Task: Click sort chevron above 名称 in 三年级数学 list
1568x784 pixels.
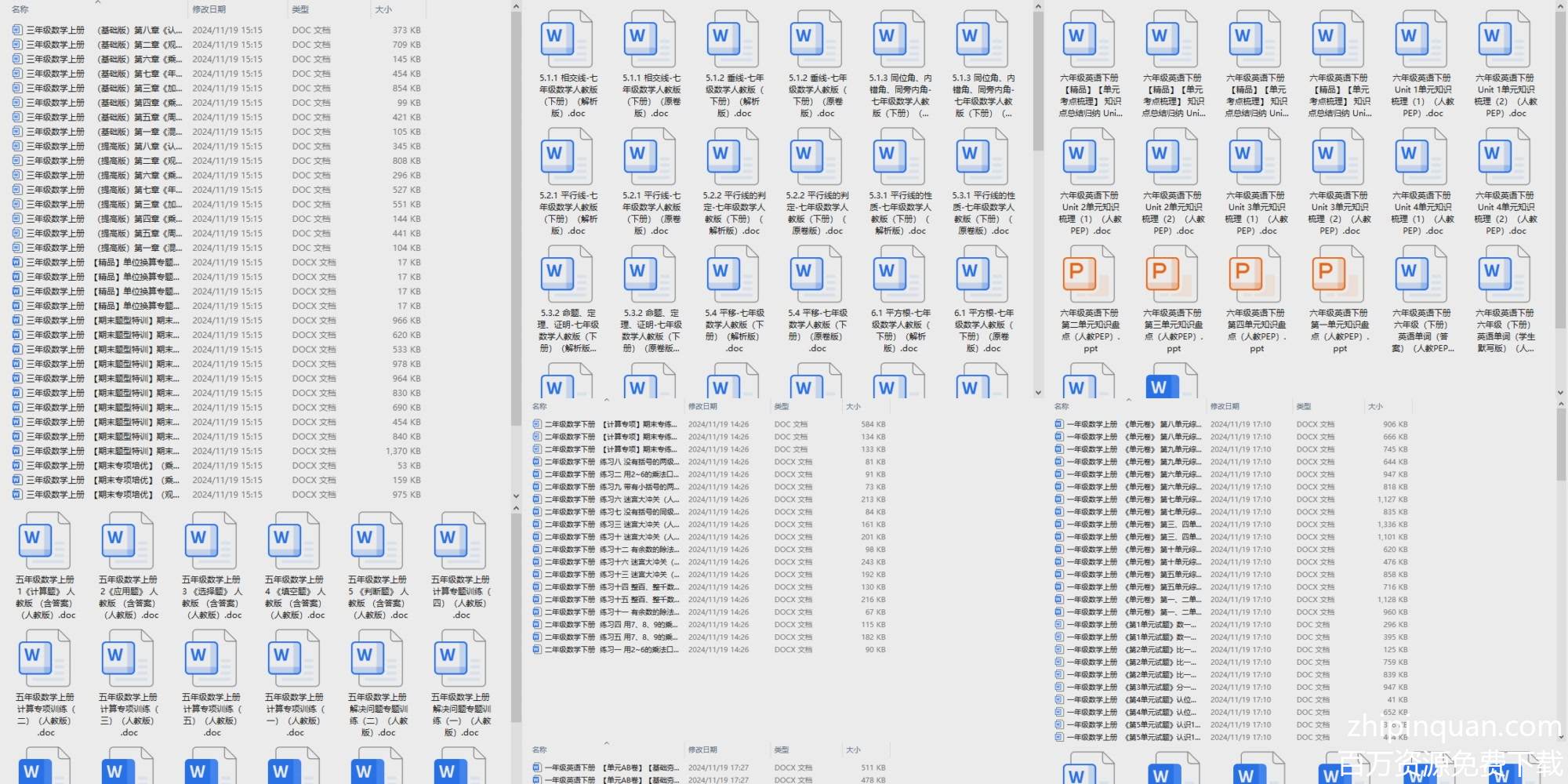Action: (x=98, y=2)
